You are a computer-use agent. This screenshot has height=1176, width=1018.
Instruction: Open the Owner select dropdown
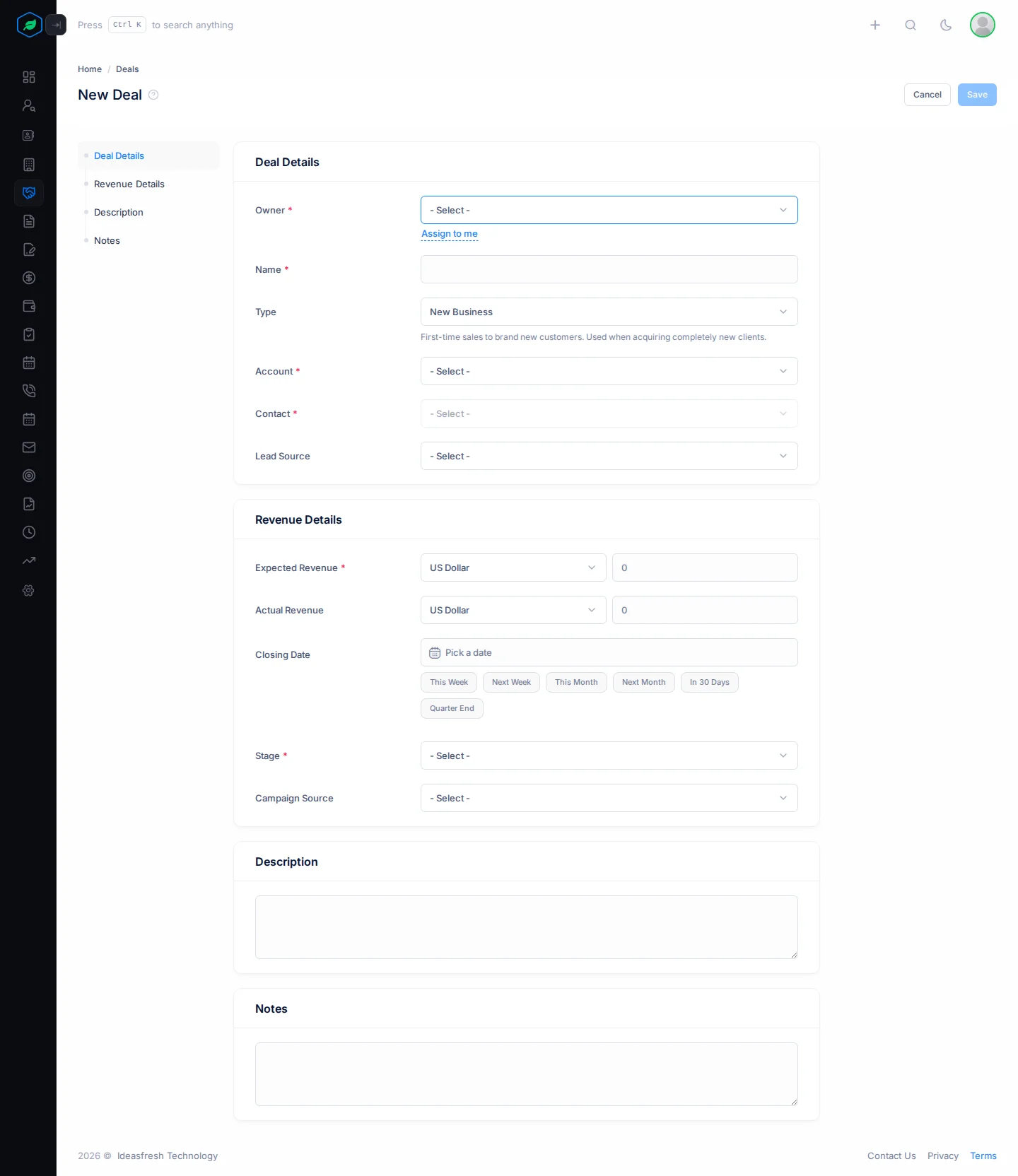tap(609, 210)
